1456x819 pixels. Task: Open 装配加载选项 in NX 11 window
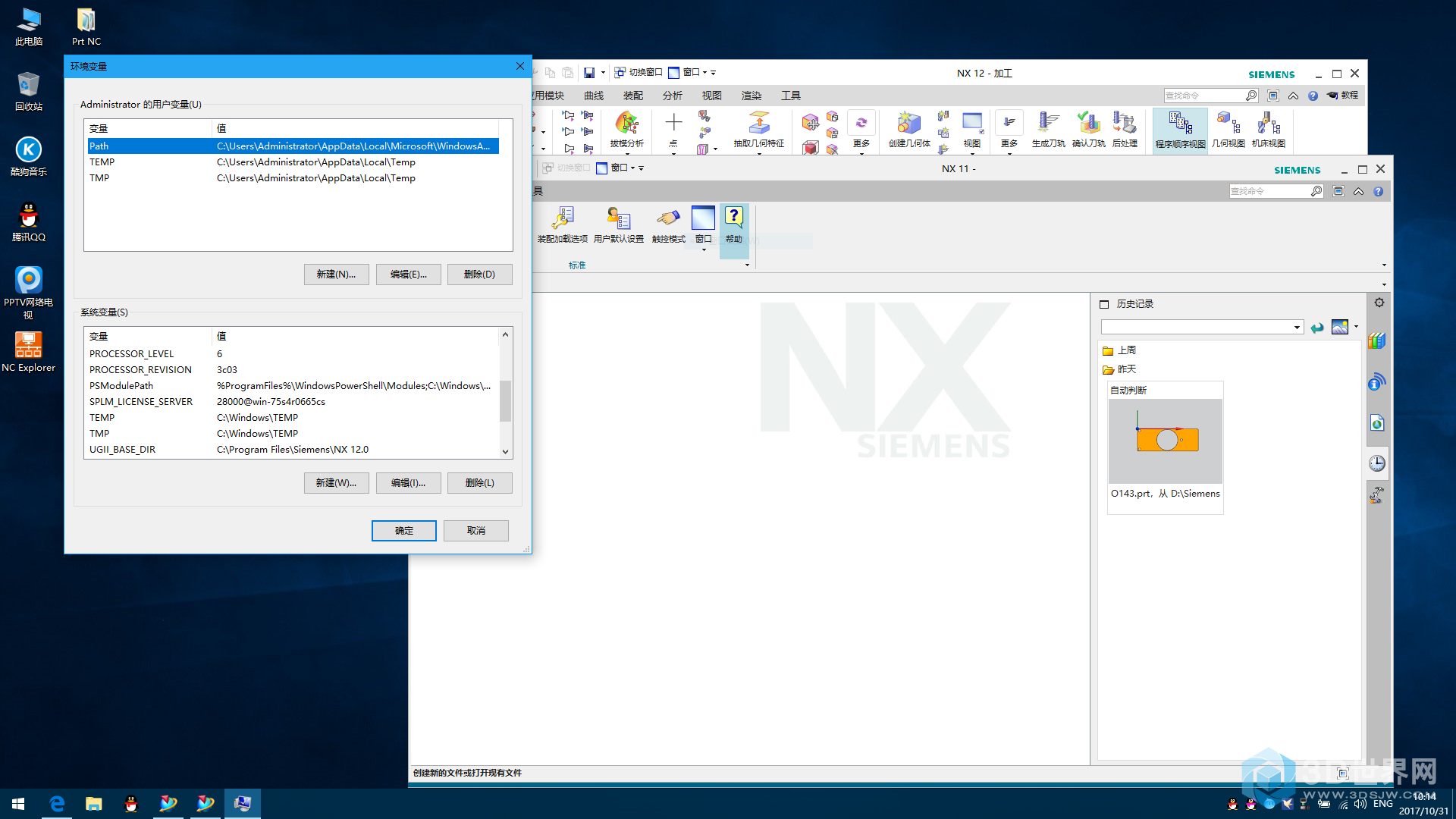(x=563, y=225)
